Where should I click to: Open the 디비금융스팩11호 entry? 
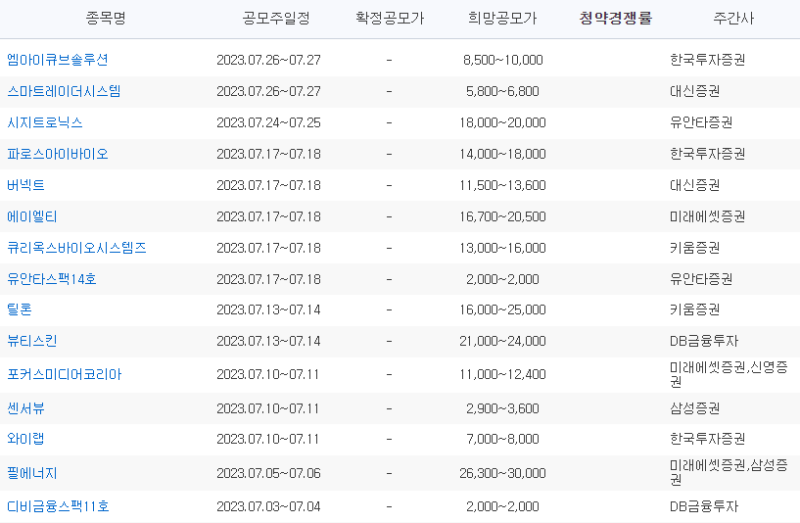coord(58,507)
